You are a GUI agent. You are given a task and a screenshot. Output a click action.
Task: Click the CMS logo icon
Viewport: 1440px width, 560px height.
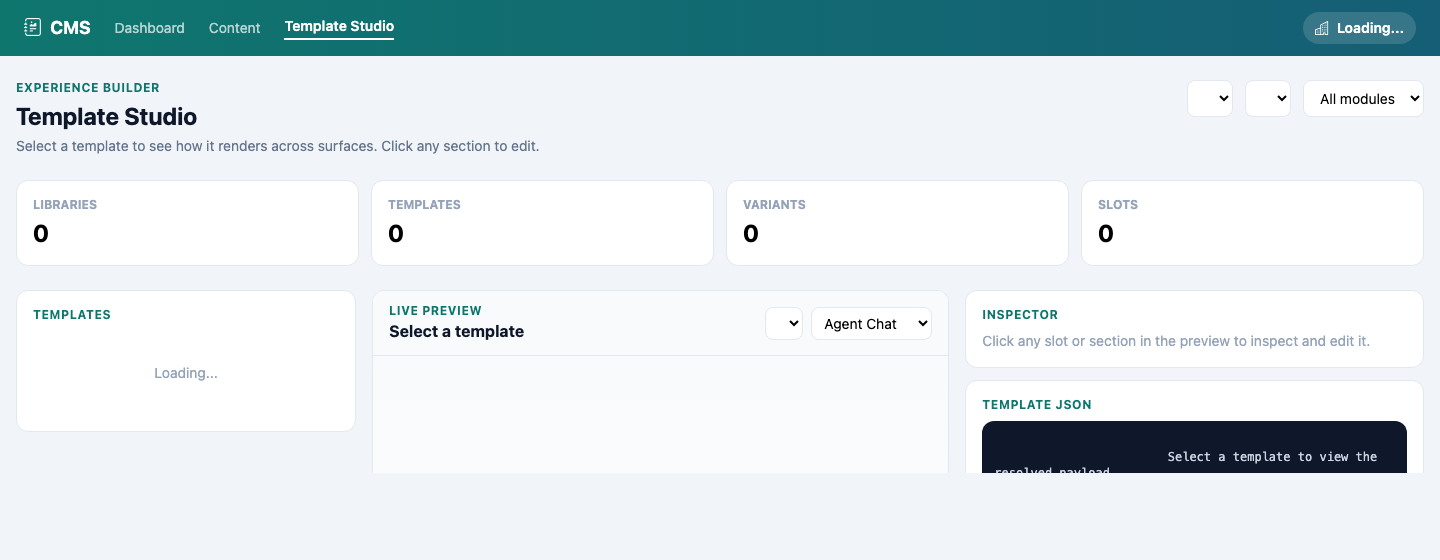click(x=33, y=28)
